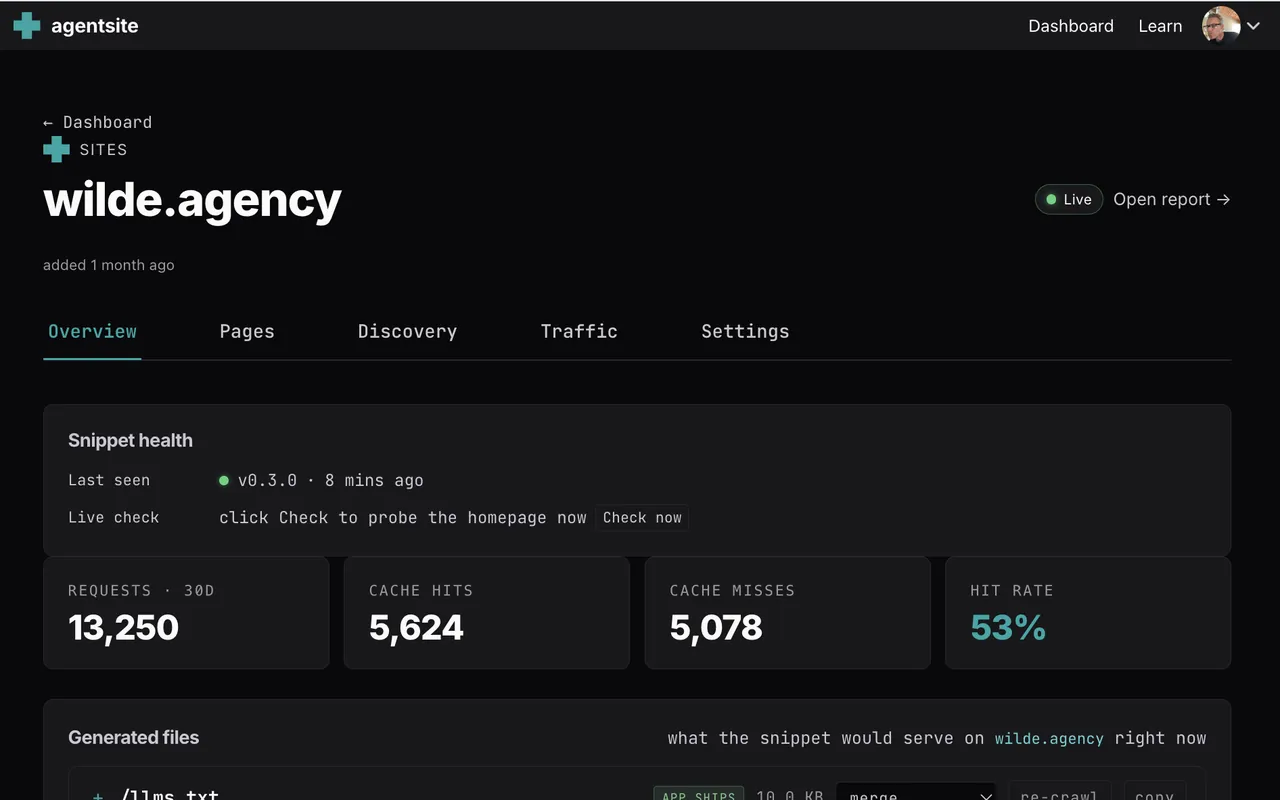The image size is (1280, 800).
Task: Click the cache misses value 5,078
Action: tap(716, 627)
